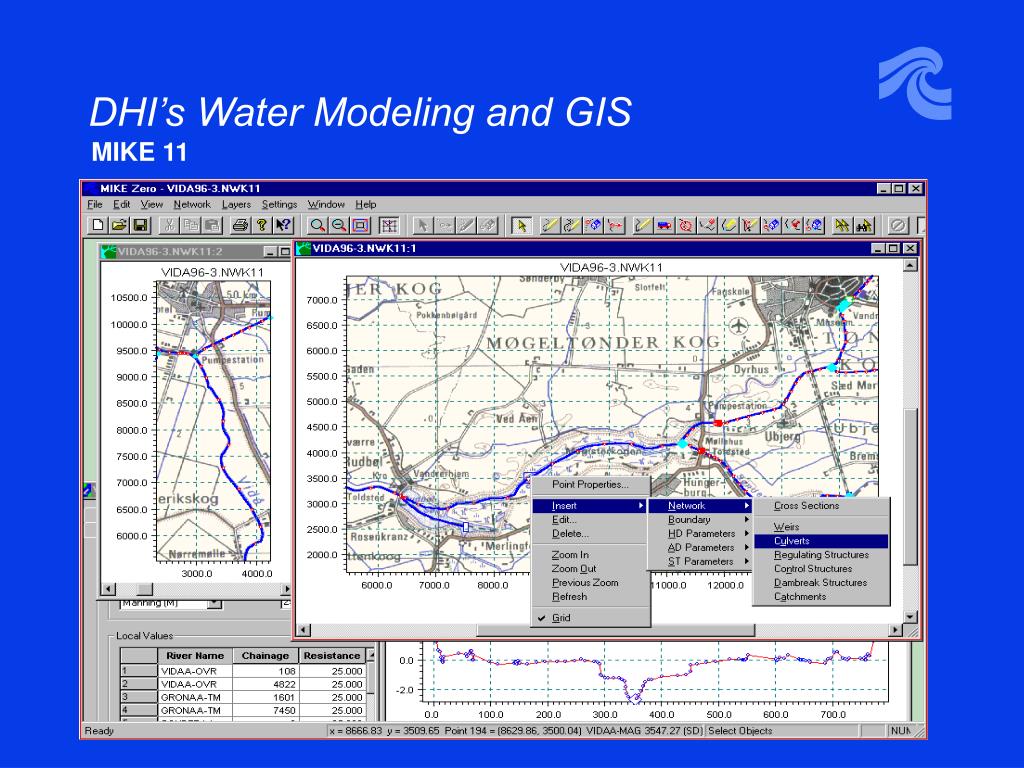Viewport: 1024px width, 768px height.
Task: Click the Save floppy disk icon
Action: coord(140,225)
